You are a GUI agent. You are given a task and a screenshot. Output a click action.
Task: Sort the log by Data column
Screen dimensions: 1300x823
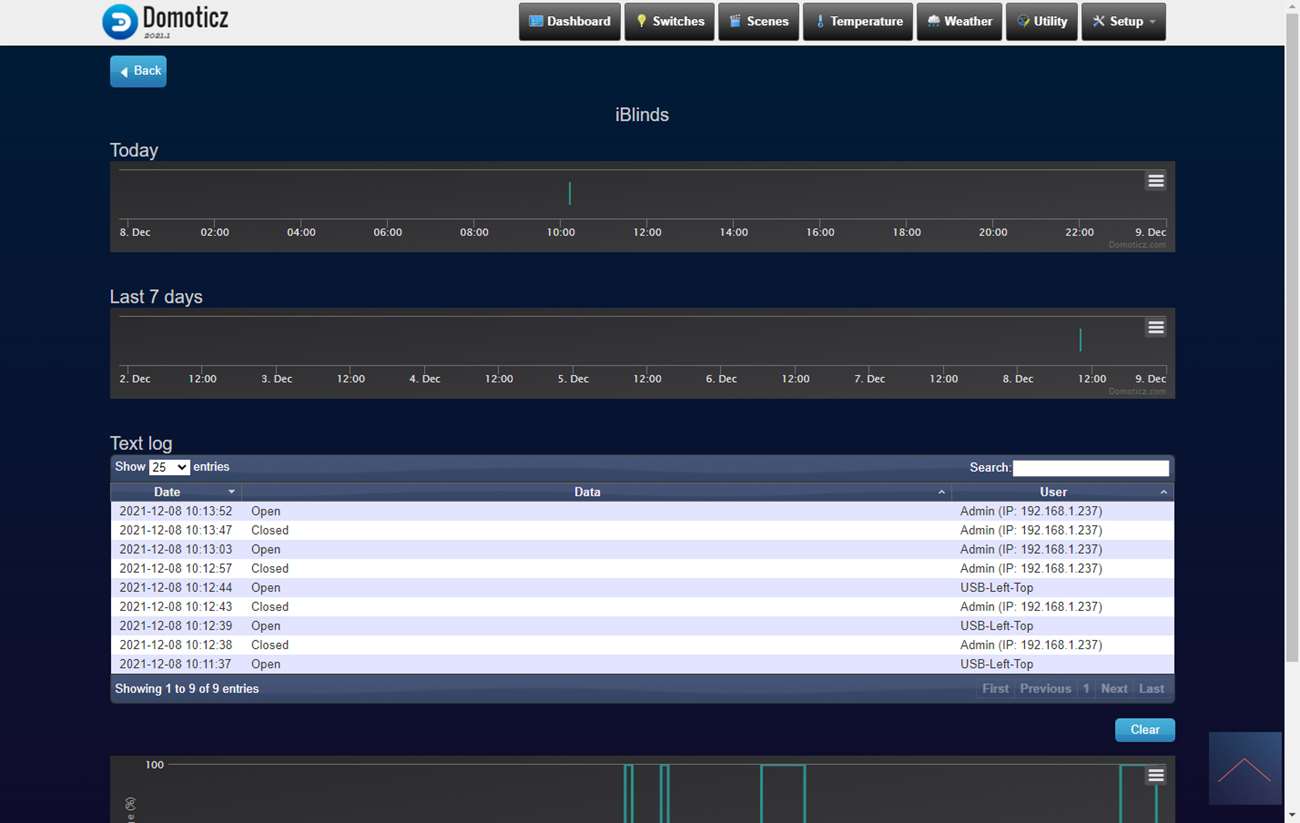pos(588,492)
